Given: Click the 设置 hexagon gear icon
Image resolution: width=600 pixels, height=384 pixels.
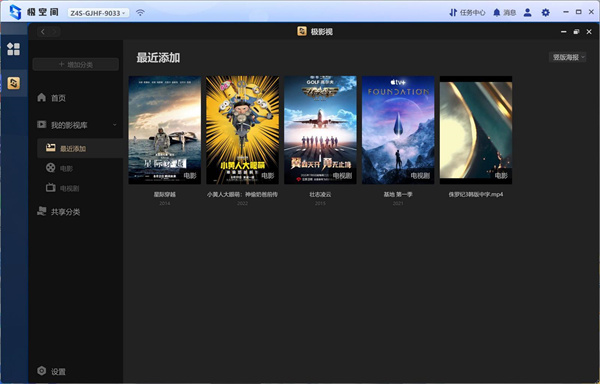Looking at the screenshot, I should click(x=41, y=371).
